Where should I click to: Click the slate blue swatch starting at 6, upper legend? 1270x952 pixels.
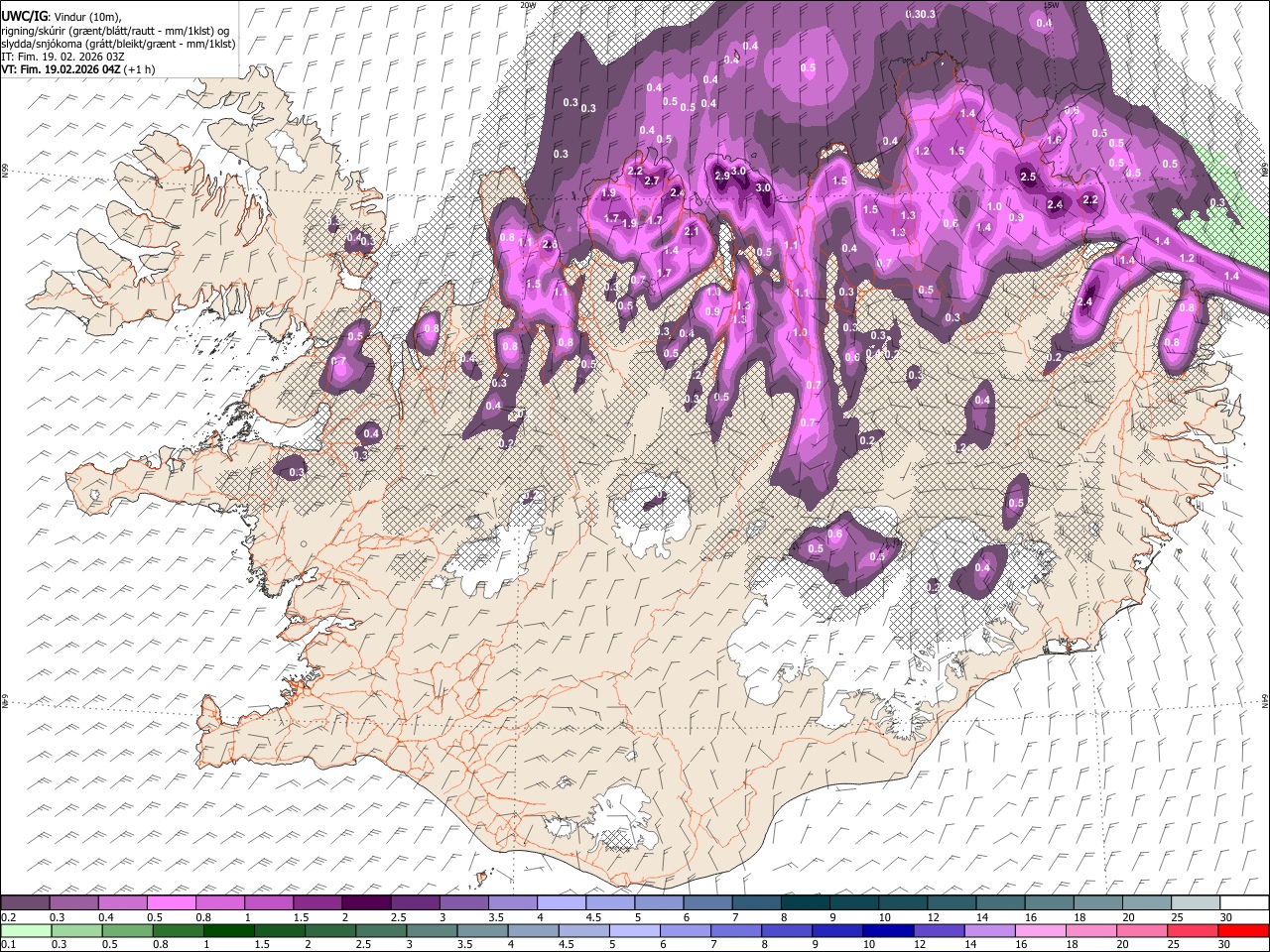click(708, 903)
